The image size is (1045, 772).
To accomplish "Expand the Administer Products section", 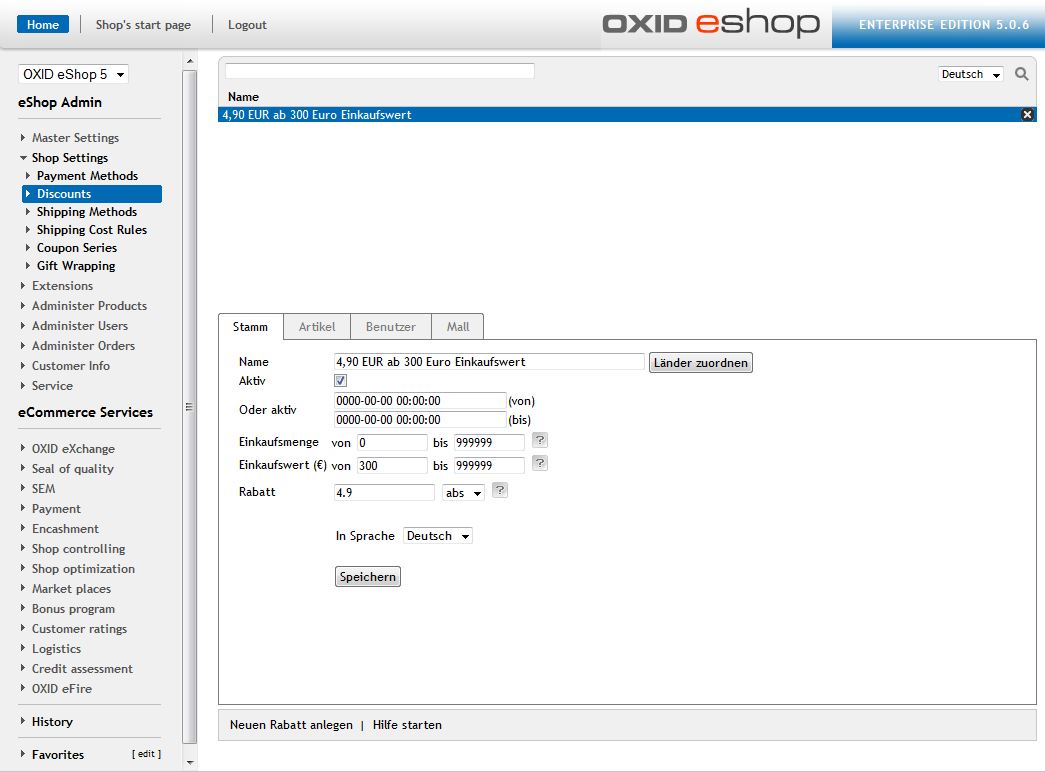I will (89, 306).
